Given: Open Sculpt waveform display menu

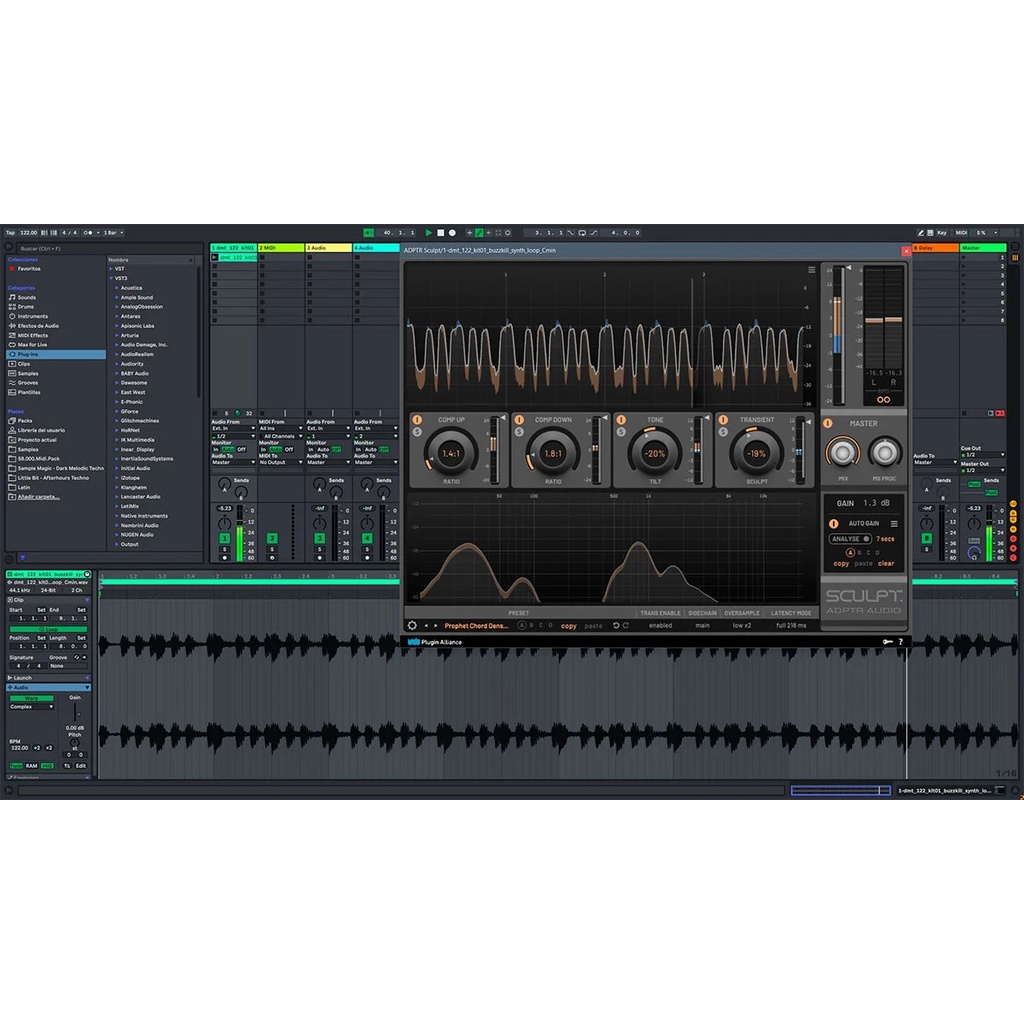Looking at the screenshot, I should click(811, 270).
